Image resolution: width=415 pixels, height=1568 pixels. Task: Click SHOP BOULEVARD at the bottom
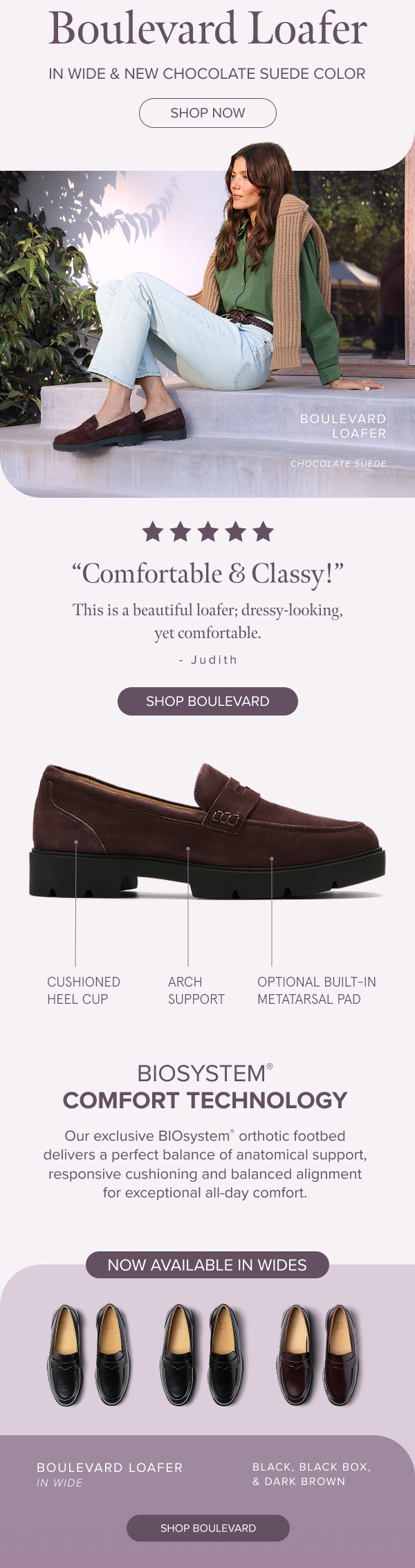tap(207, 1529)
